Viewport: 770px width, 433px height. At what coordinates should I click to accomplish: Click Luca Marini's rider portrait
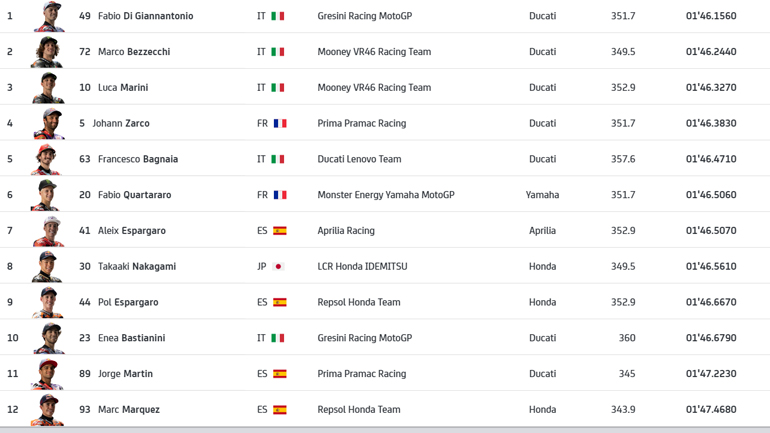coord(47,88)
